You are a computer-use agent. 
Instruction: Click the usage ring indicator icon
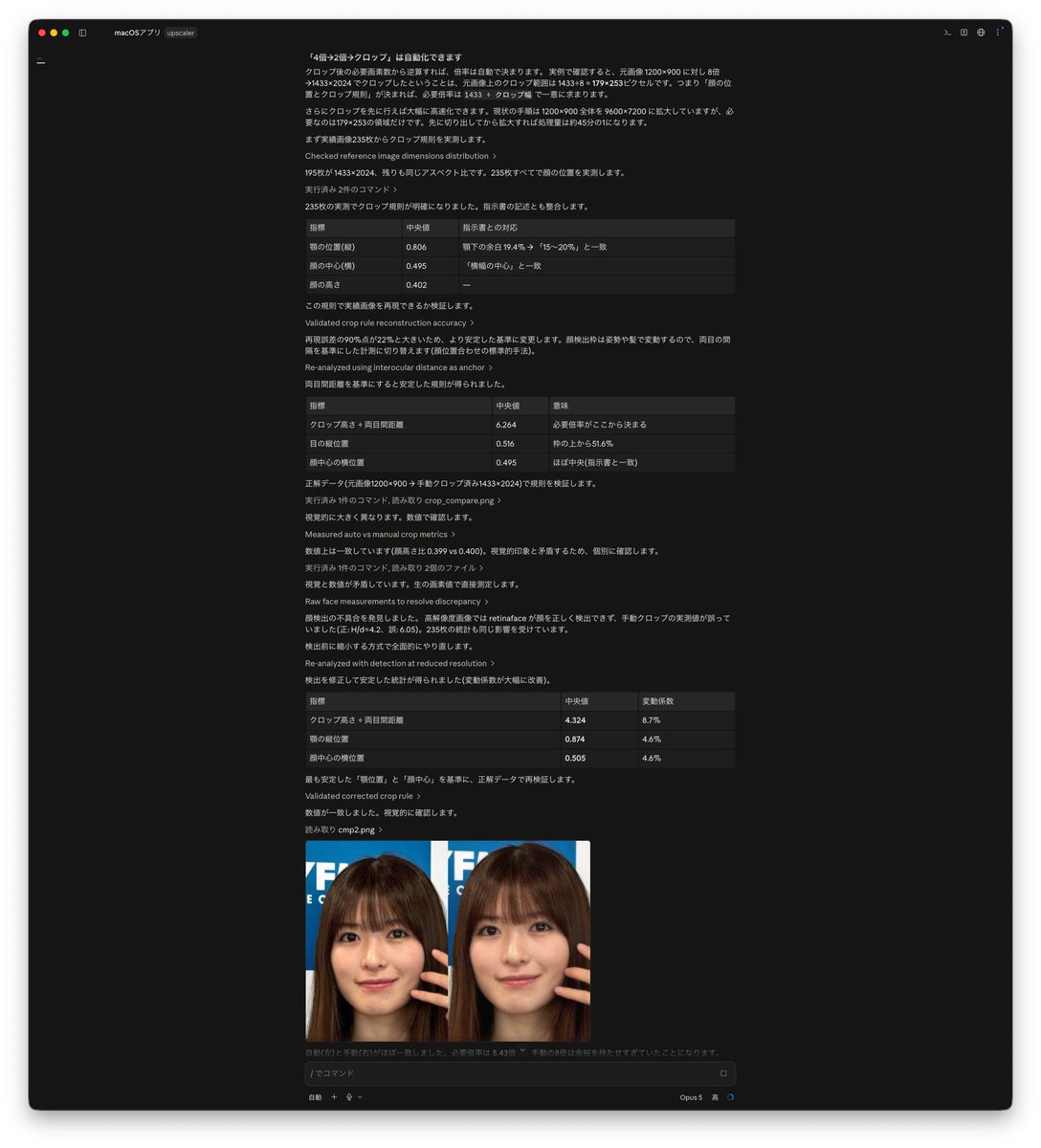730,1097
